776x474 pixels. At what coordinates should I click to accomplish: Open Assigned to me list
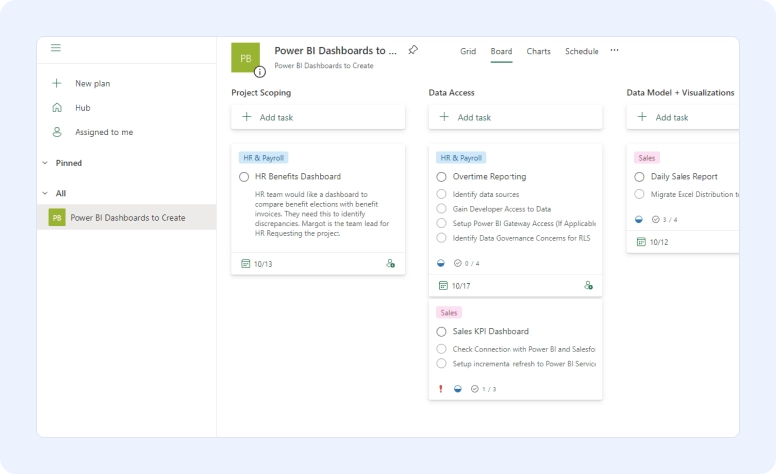tap(104, 132)
